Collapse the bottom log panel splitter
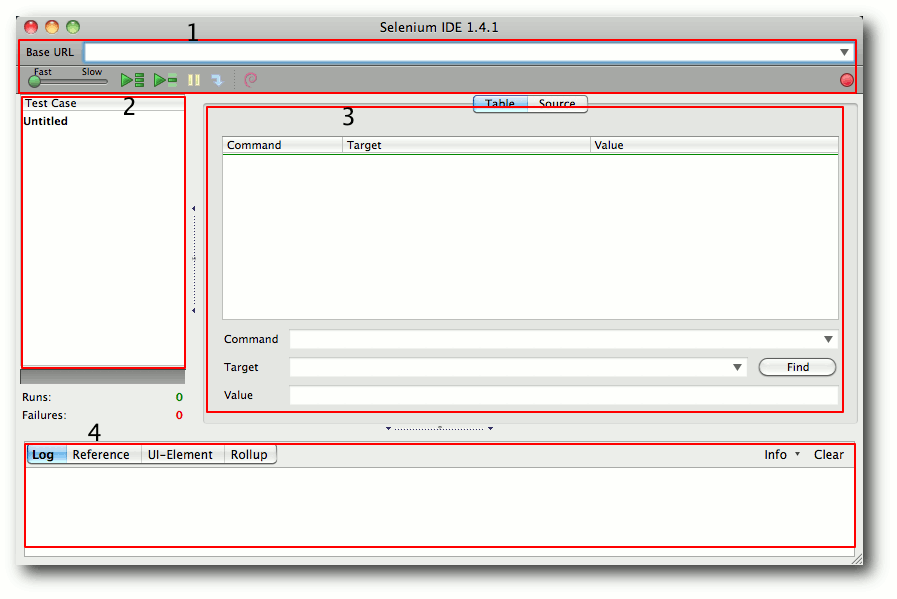 coord(439,428)
